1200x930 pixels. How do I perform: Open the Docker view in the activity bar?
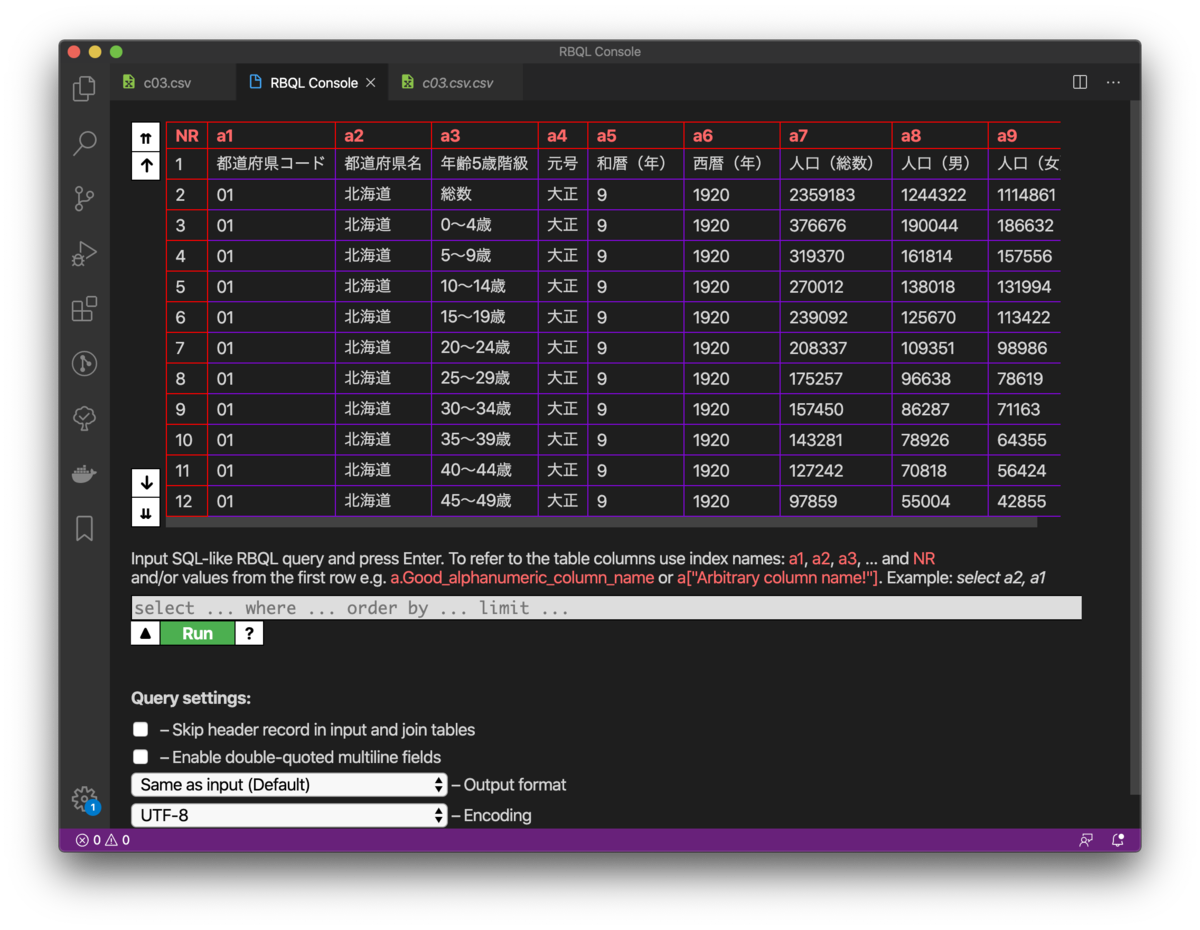(85, 473)
